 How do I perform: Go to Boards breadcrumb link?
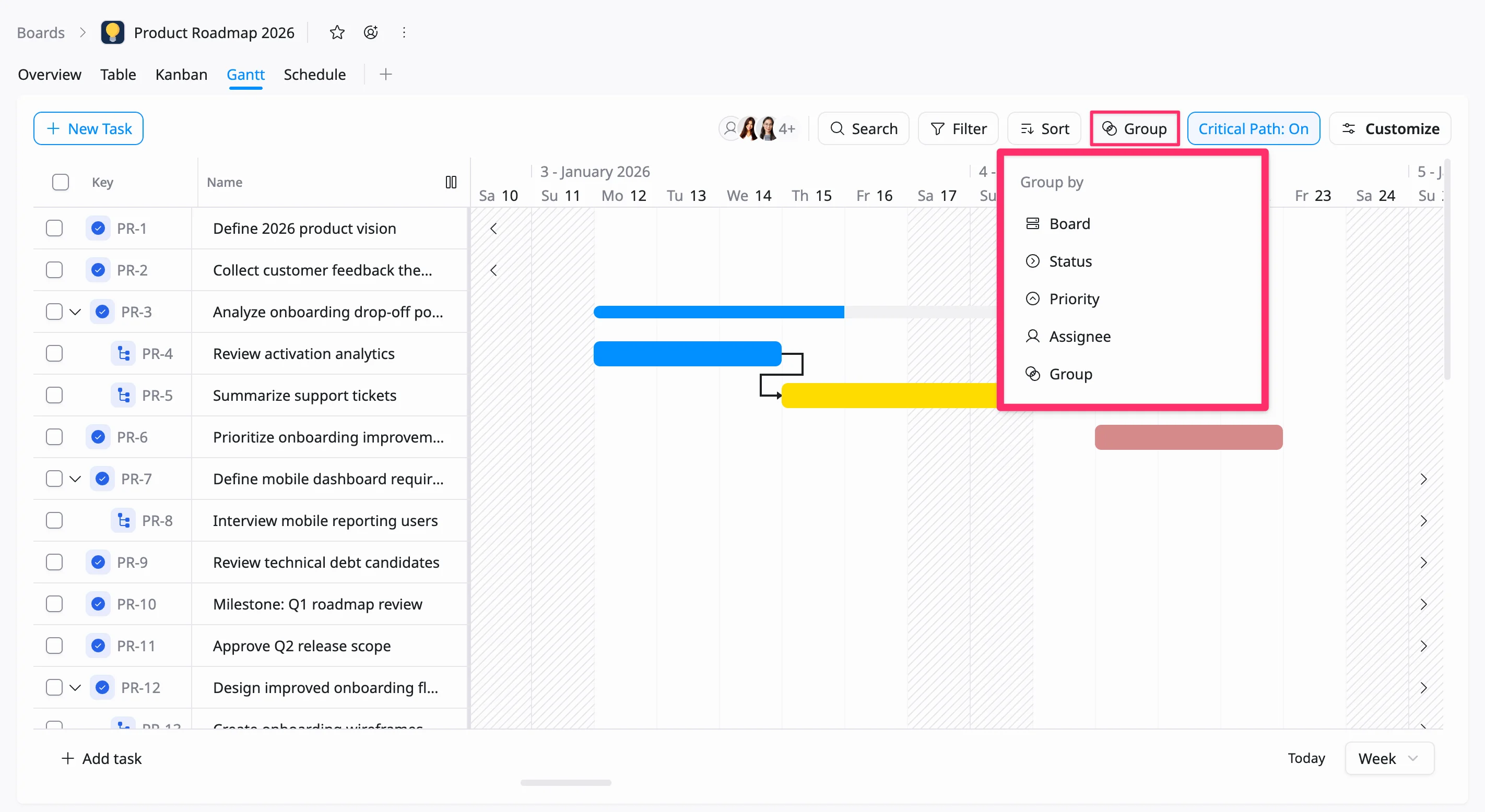click(x=41, y=32)
